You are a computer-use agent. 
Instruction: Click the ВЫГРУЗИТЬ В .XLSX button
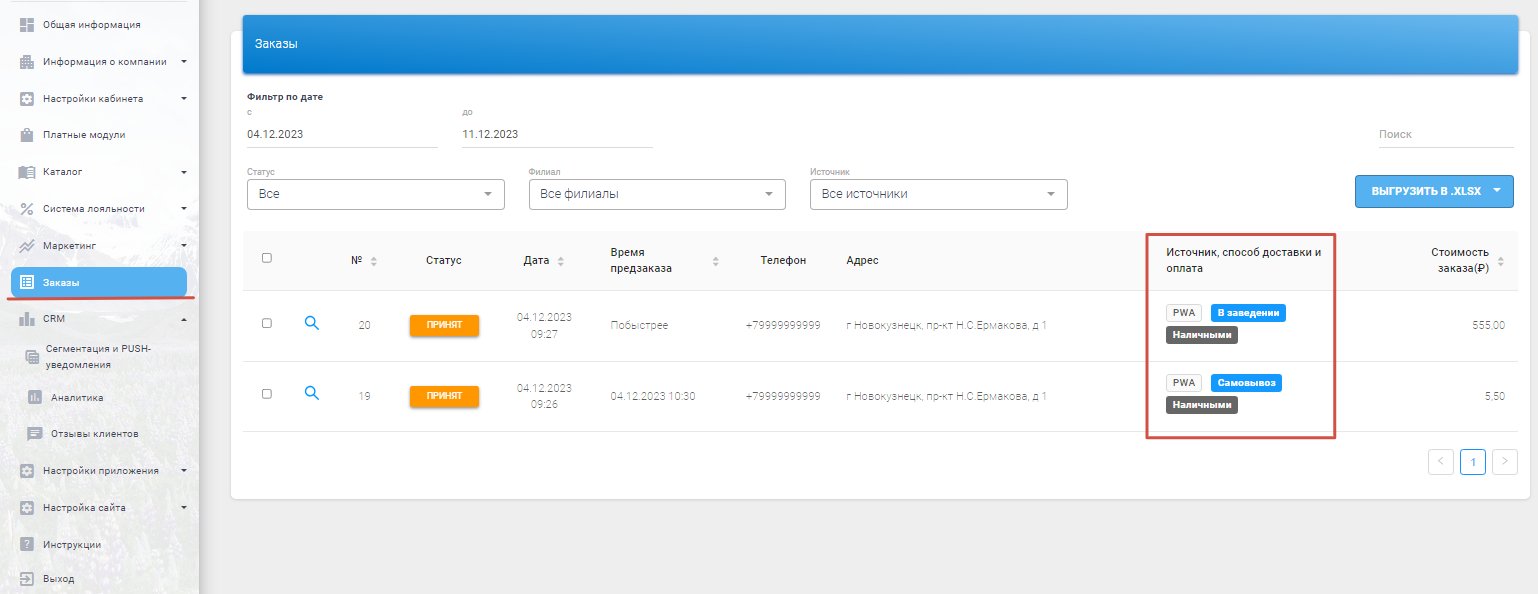[1422, 191]
